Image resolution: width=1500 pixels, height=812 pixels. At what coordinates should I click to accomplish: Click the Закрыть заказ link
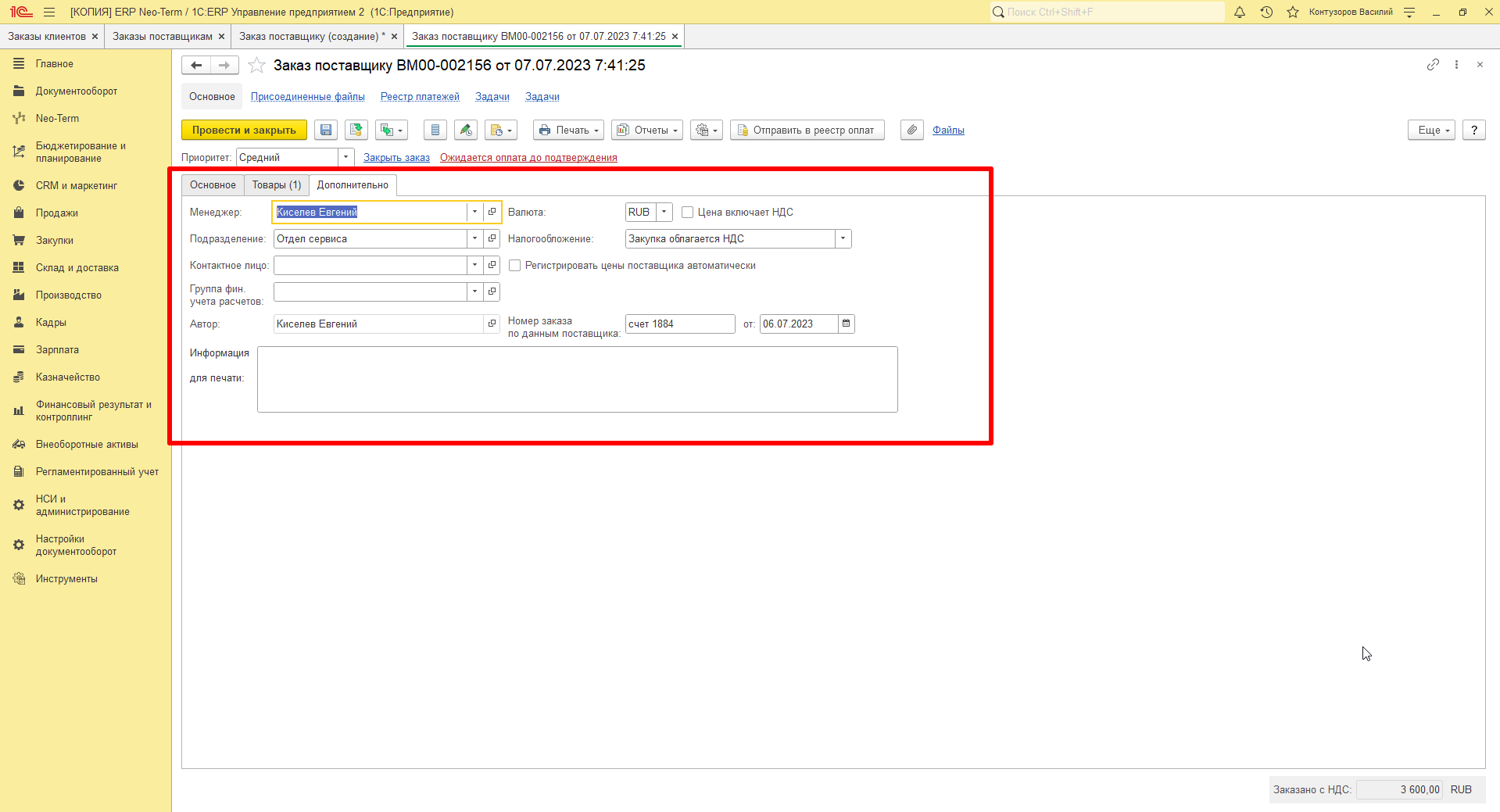[396, 158]
